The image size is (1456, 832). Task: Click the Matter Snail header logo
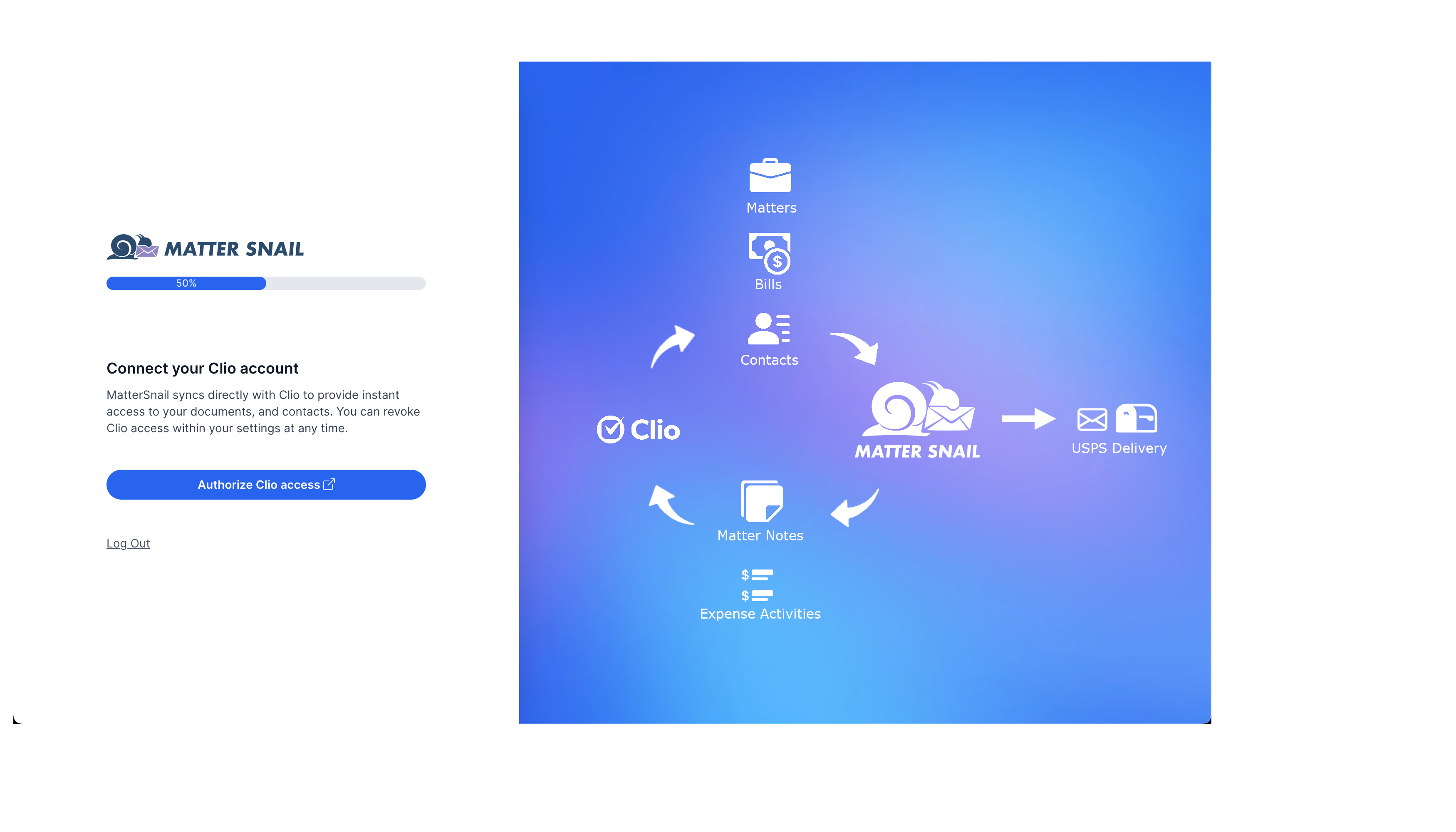tap(205, 248)
